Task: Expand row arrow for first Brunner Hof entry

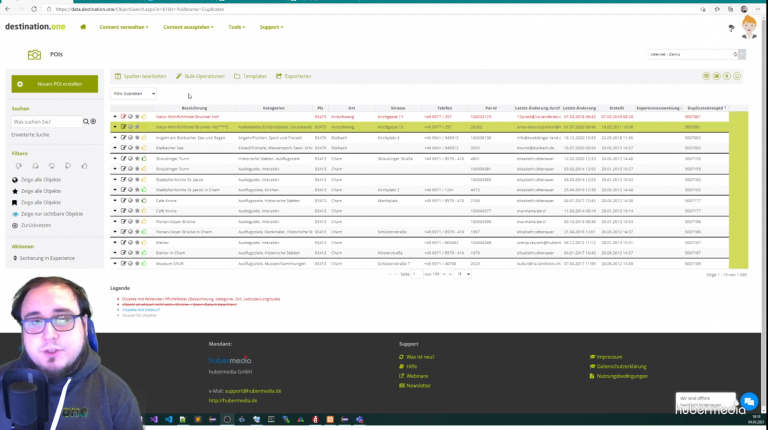Action: 115,117
